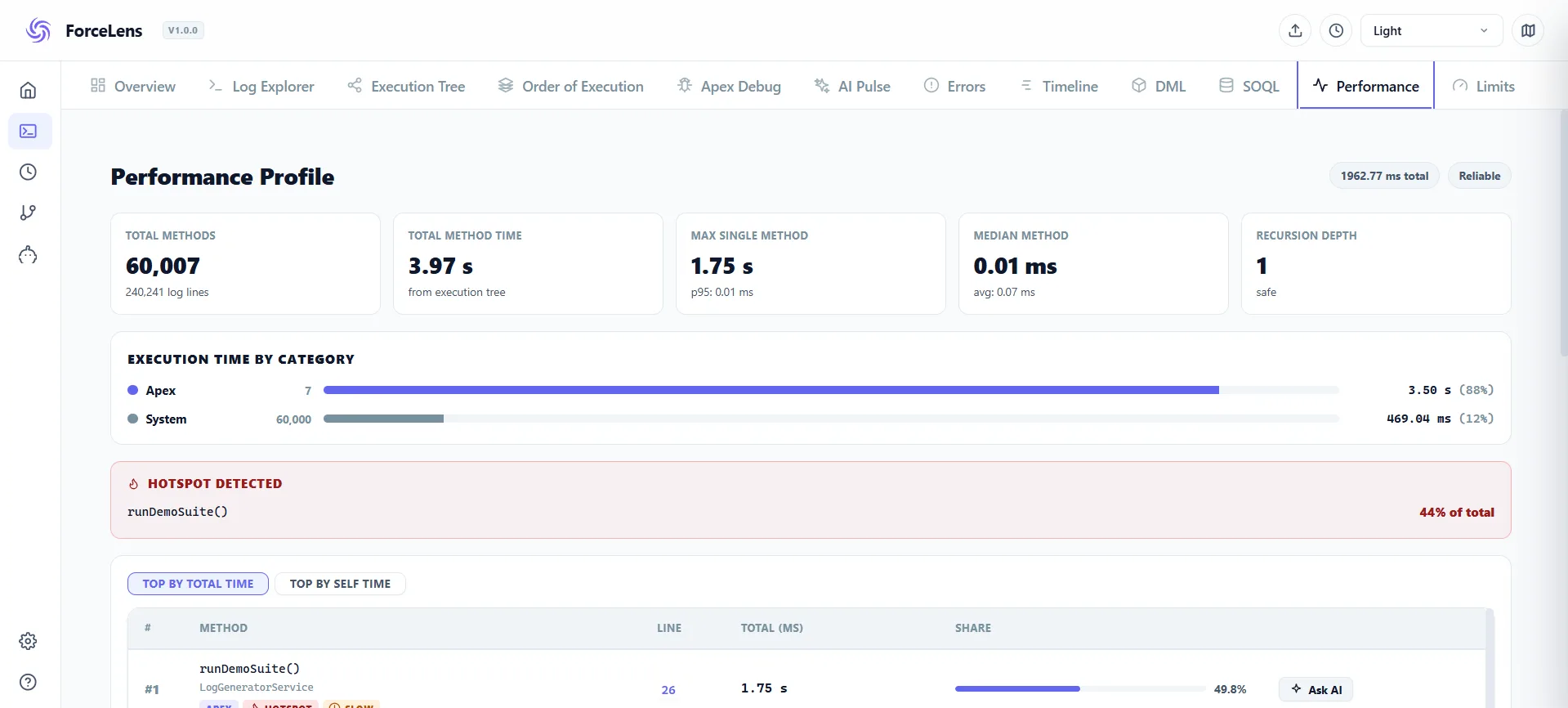This screenshot has height=708, width=1568.
Task: Open the robot assistant sidebar icon
Action: click(x=28, y=255)
